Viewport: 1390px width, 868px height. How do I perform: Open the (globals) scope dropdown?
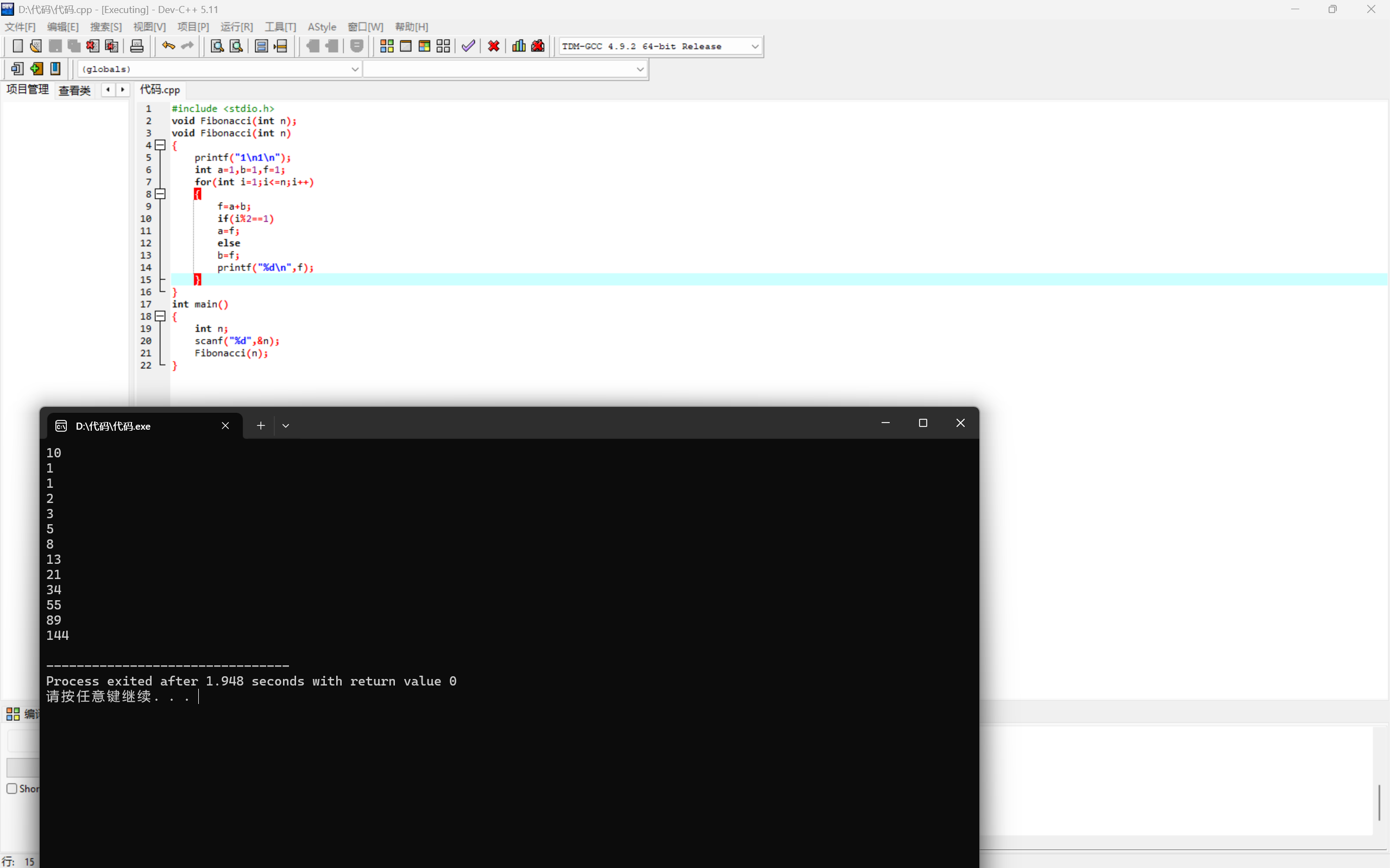pyautogui.click(x=355, y=70)
